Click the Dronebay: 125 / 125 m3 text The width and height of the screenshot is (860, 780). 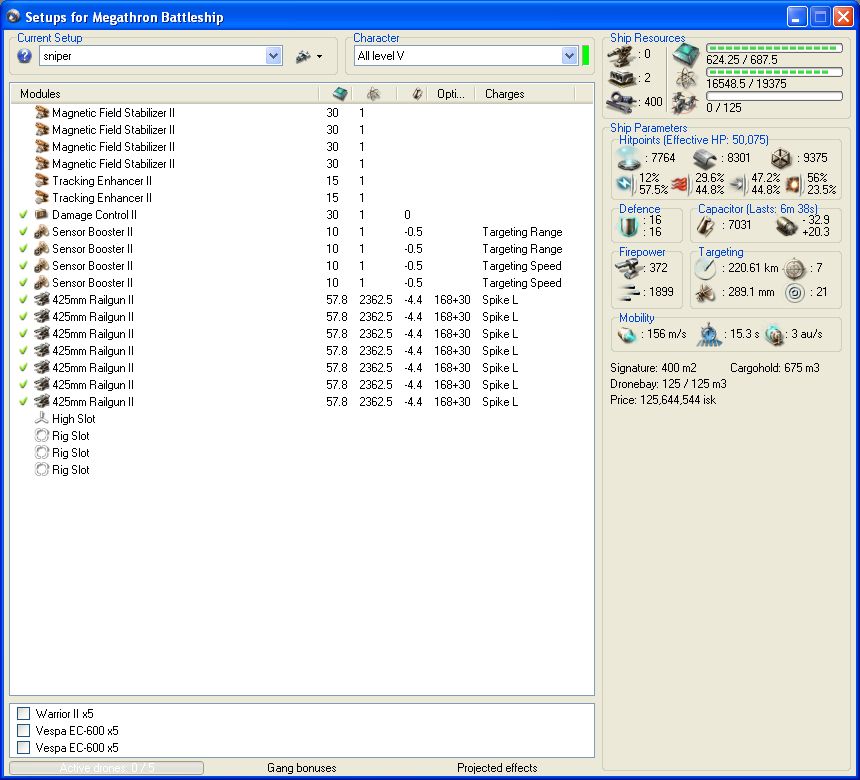pyautogui.click(x=668, y=384)
